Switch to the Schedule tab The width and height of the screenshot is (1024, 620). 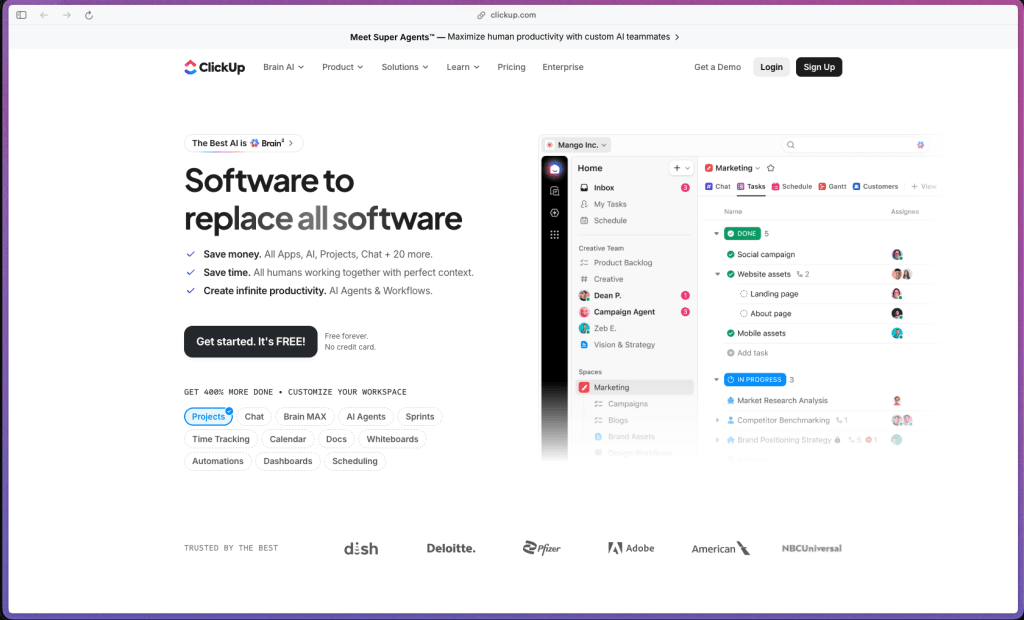click(792, 187)
